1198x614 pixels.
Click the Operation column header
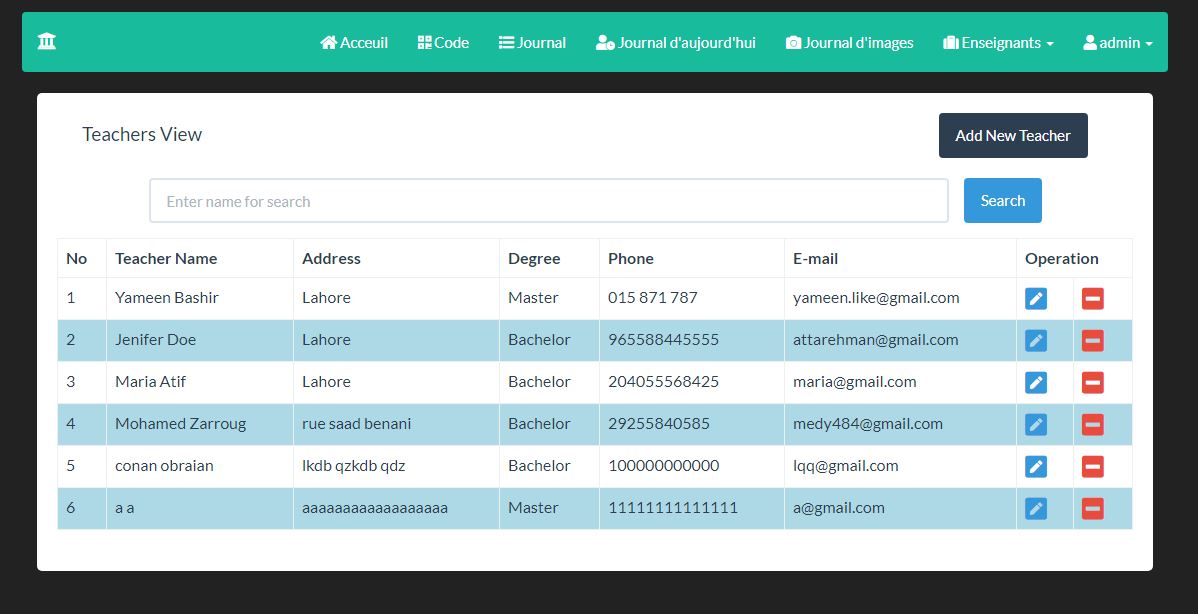(1061, 259)
